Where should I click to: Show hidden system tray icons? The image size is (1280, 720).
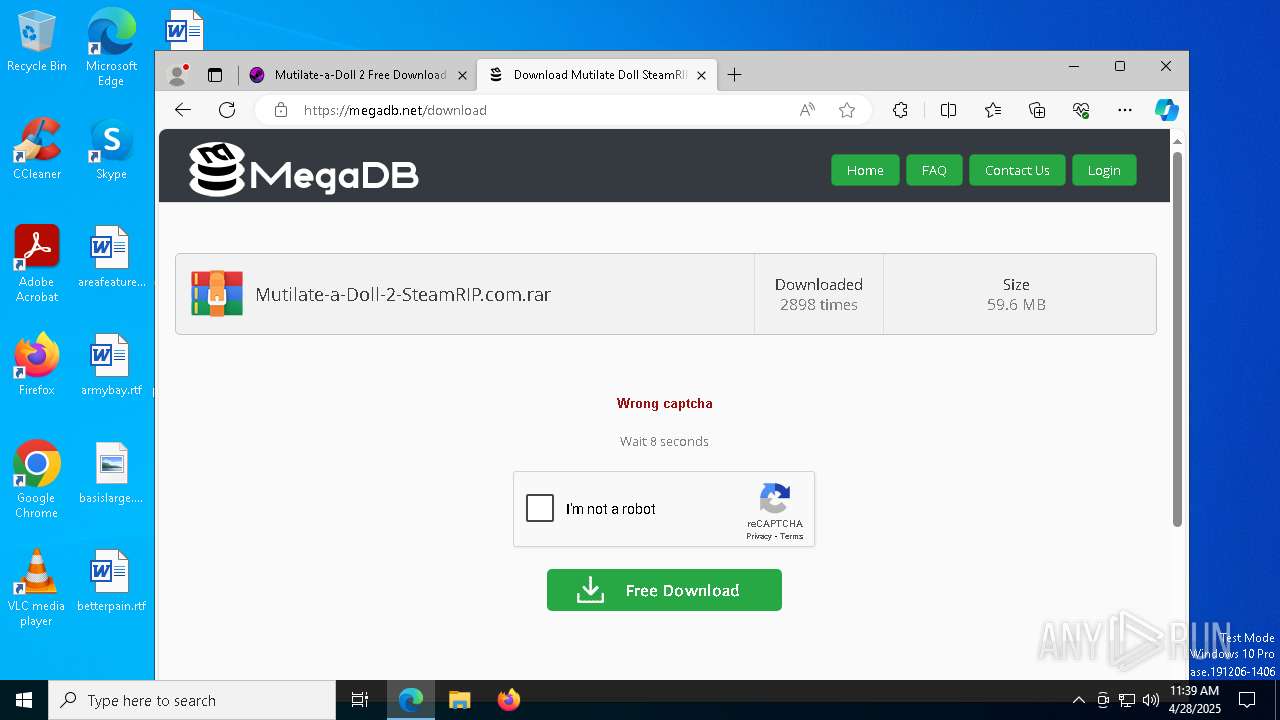tap(1078, 700)
